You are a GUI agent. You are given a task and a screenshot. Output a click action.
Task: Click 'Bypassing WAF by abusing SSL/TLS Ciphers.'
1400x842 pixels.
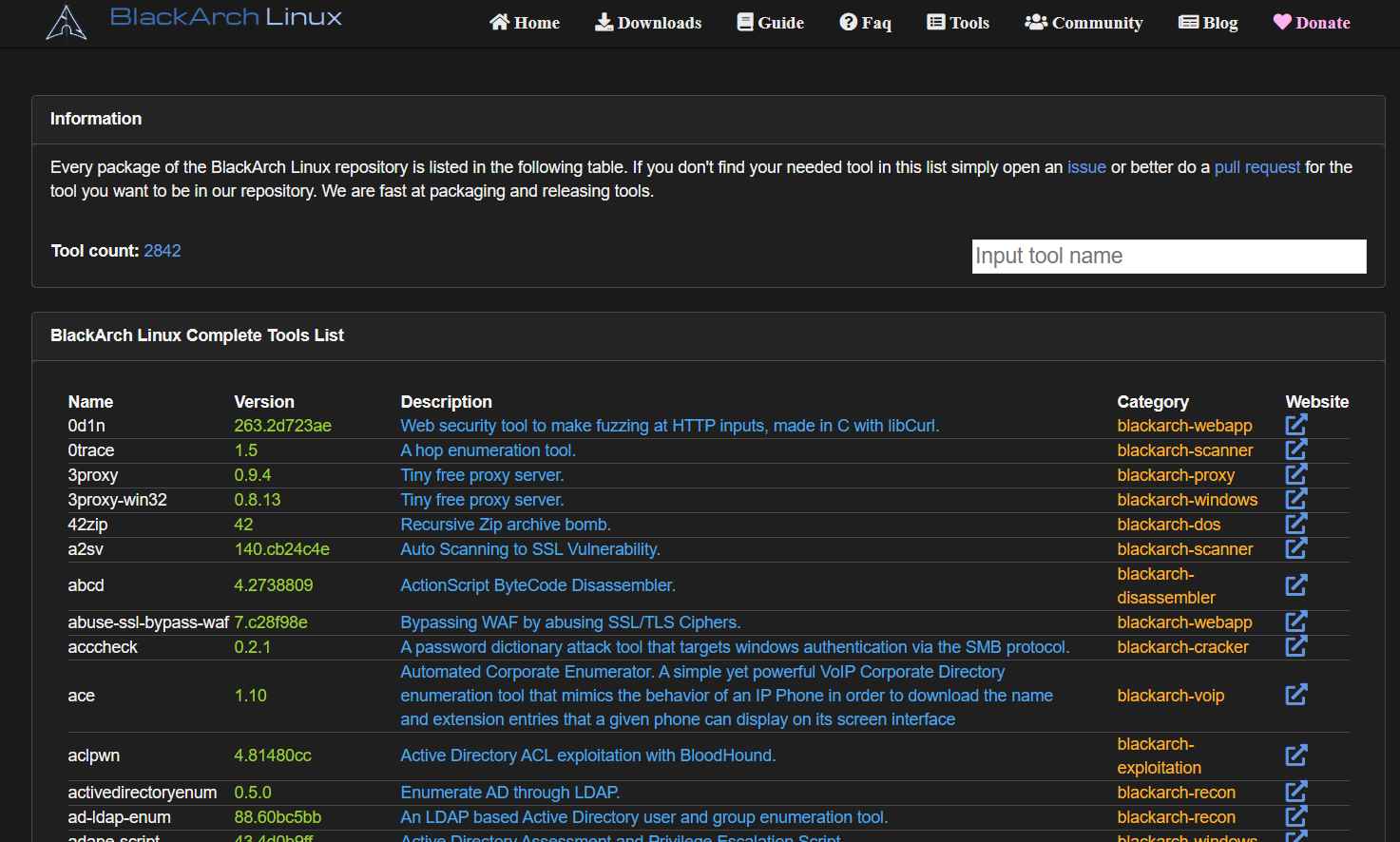tap(570, 622)
